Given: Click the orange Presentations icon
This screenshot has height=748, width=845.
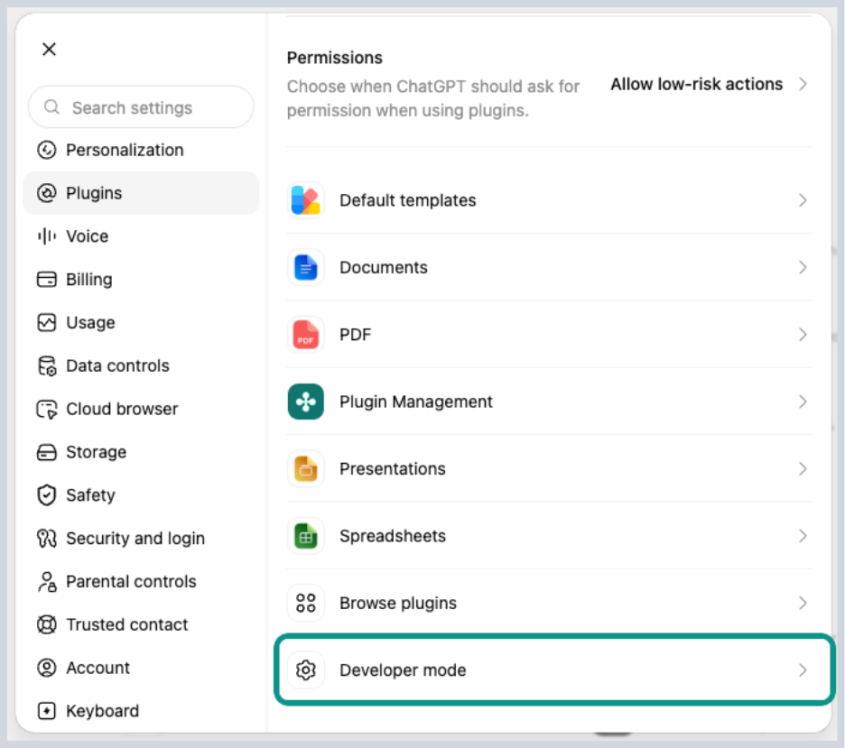Looking at the screenshot, I should pyautogui.click(x=306, y=468).
